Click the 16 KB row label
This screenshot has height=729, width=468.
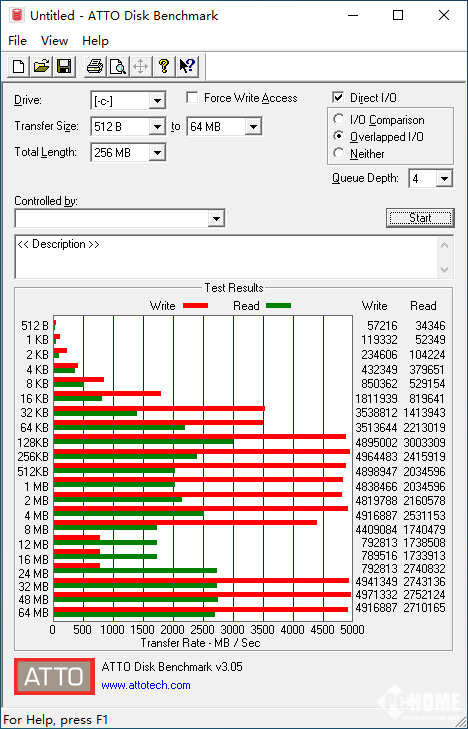[34, 399]
